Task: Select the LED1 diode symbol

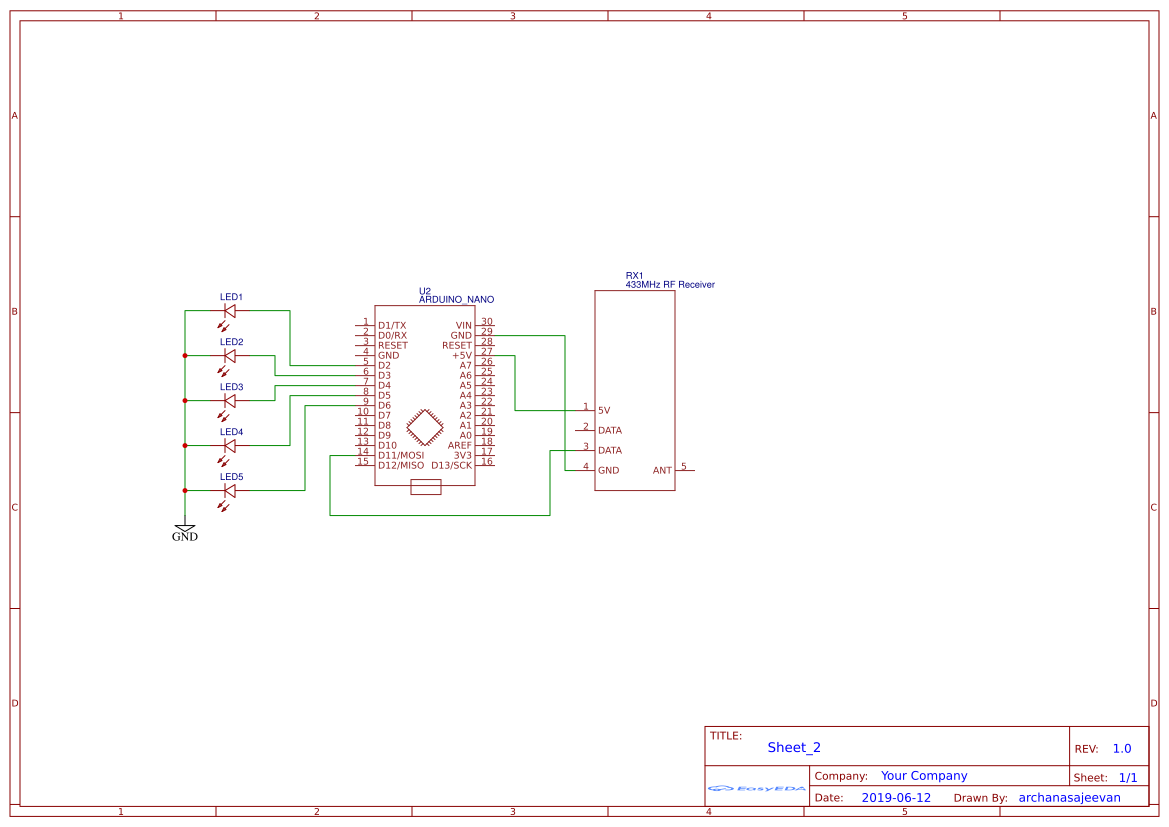Action: pos(228,311)
